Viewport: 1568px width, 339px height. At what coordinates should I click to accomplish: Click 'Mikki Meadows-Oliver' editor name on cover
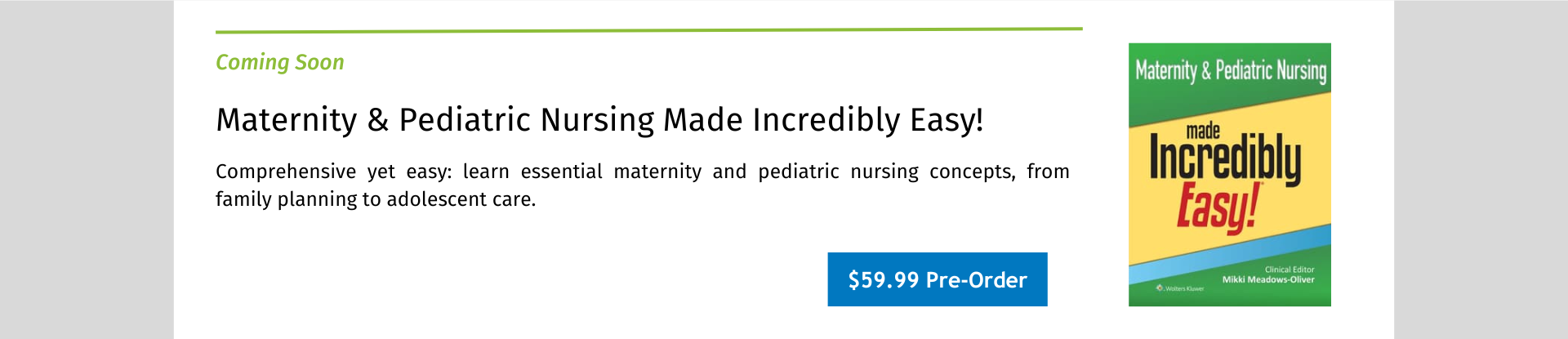tap(1268, 279)
